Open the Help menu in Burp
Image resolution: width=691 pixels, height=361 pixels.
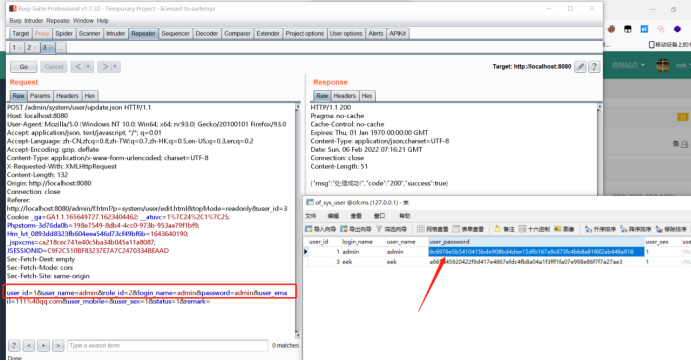pyautogui.click(x=103, y=21)
